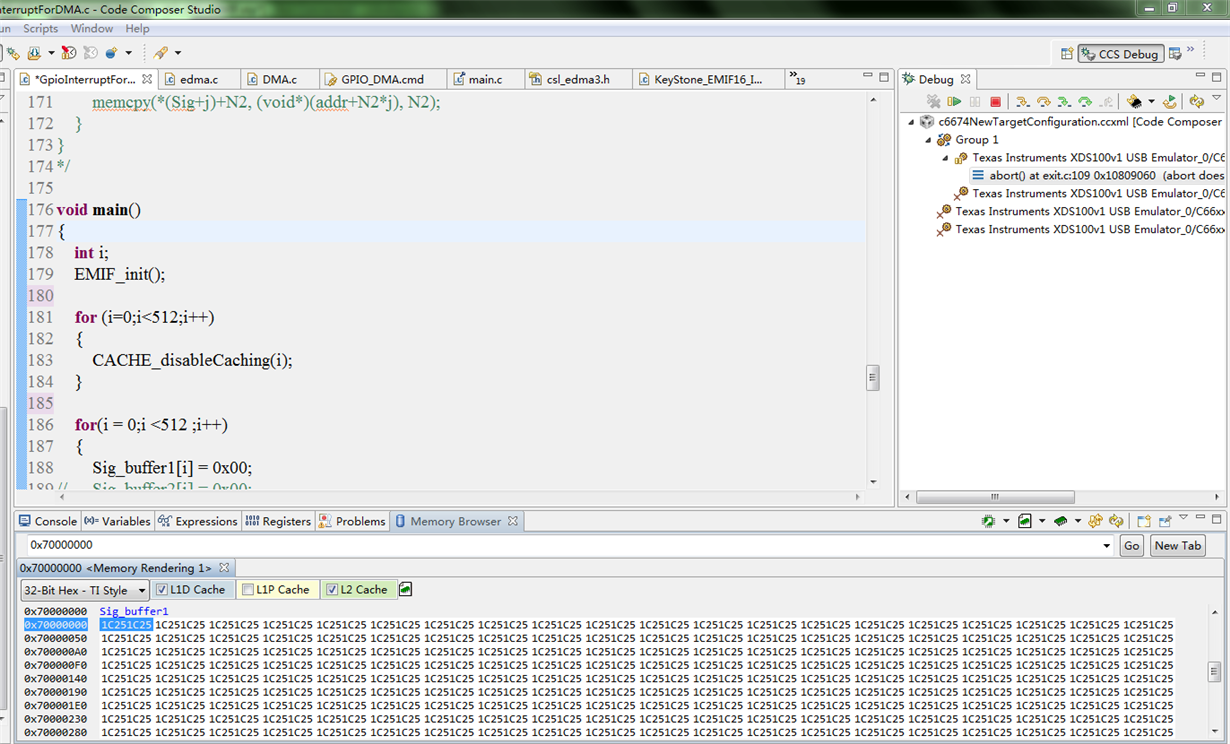Open the Registers tab
This screenshot has width=1230, height=744.
coord(278,521)
